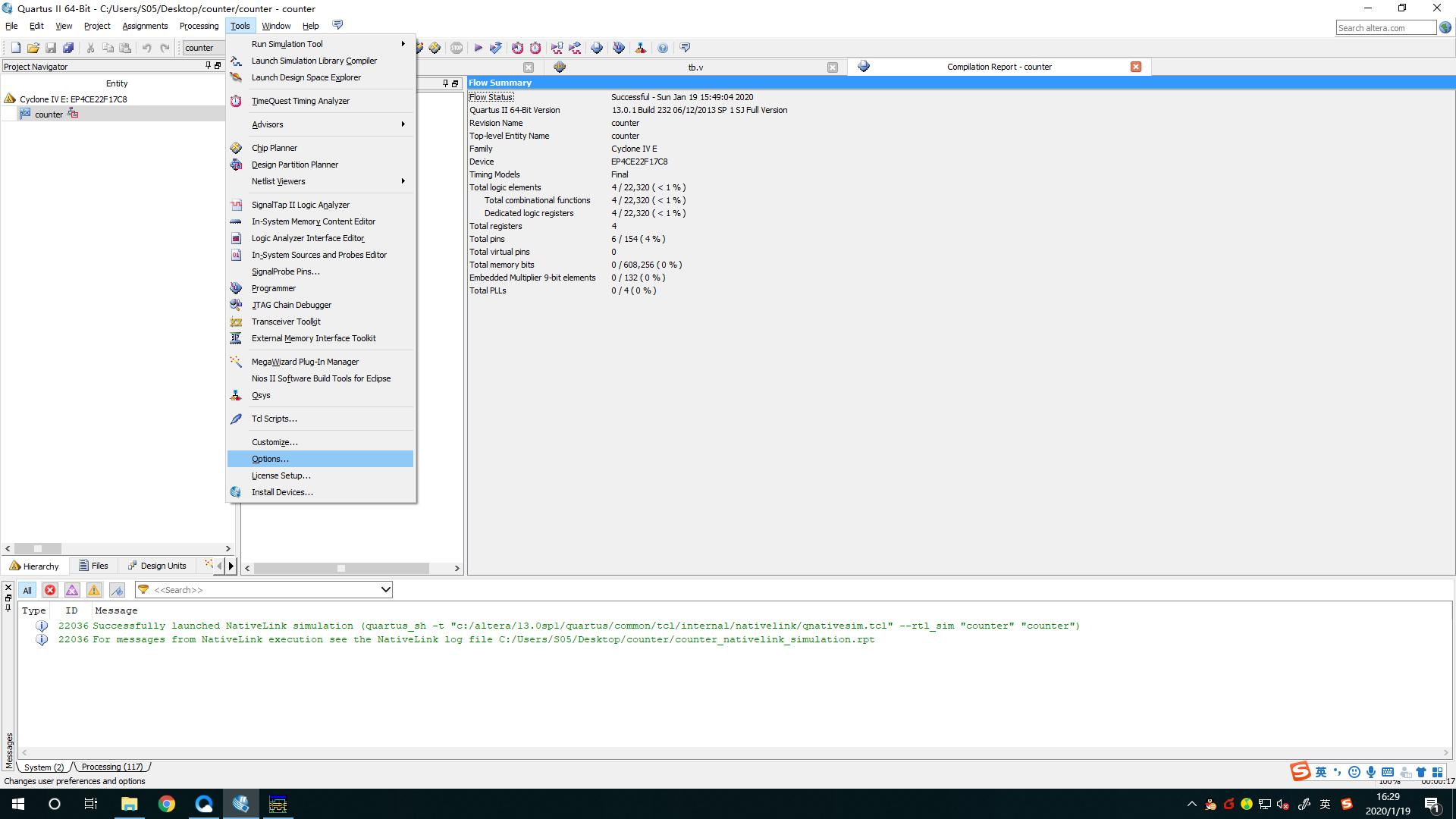Select License Setup... menu item

pos(320,475)
